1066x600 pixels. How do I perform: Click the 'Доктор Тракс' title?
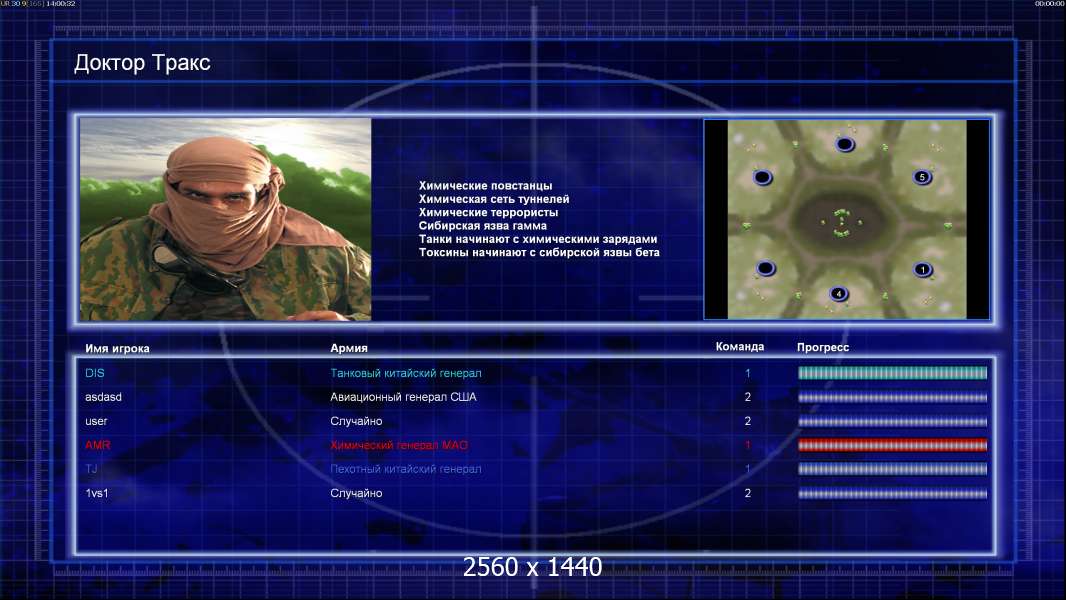142,63
